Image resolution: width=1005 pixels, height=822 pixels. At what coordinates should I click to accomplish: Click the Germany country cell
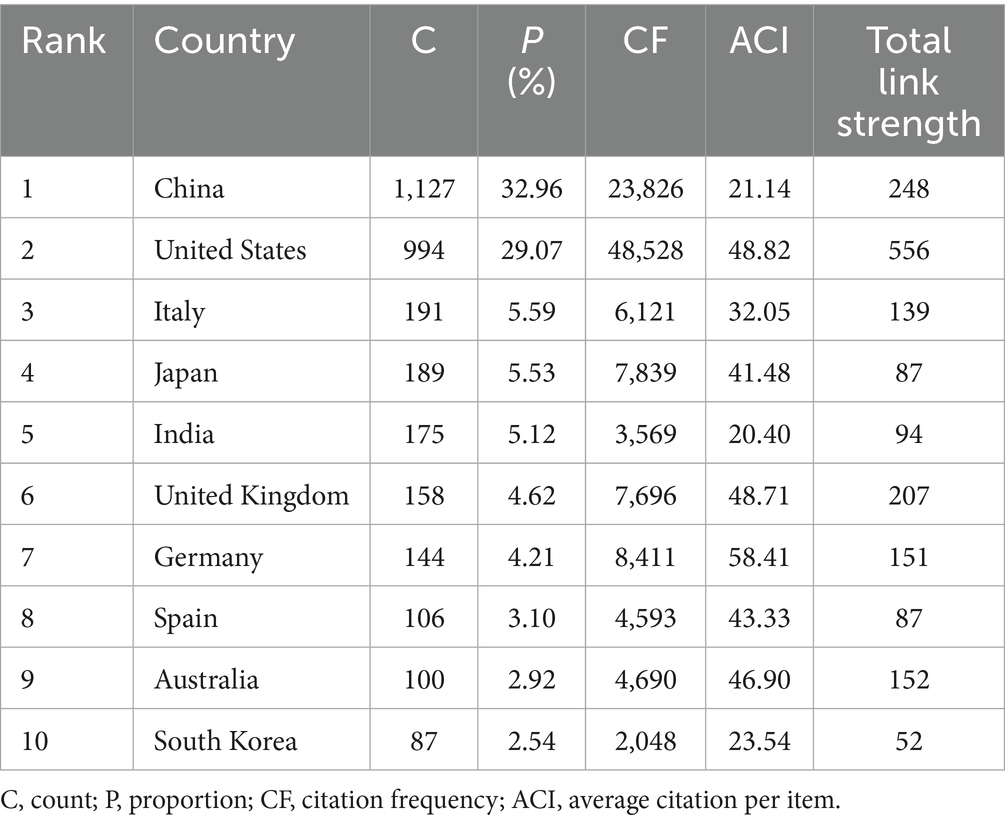208,557
